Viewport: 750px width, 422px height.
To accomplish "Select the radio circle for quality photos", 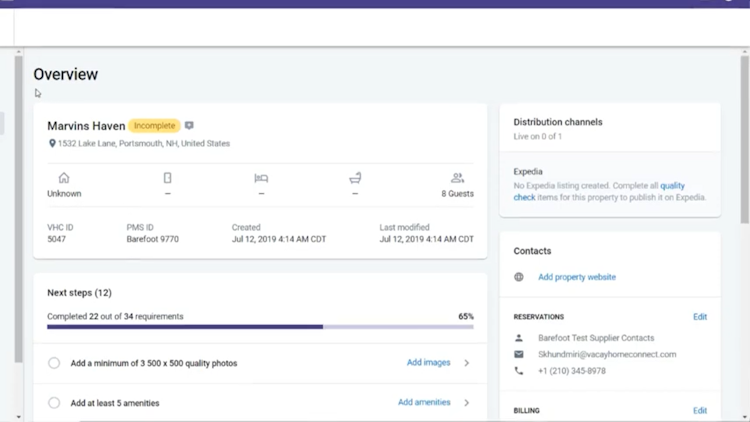I will coord(54,363).
